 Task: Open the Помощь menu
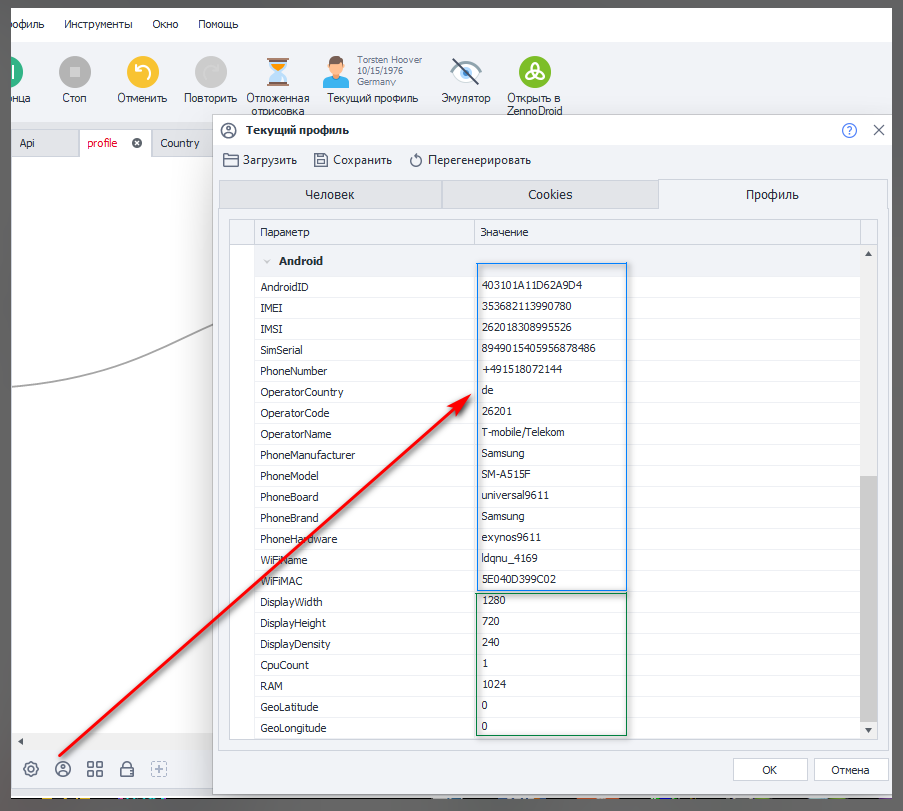218,24
